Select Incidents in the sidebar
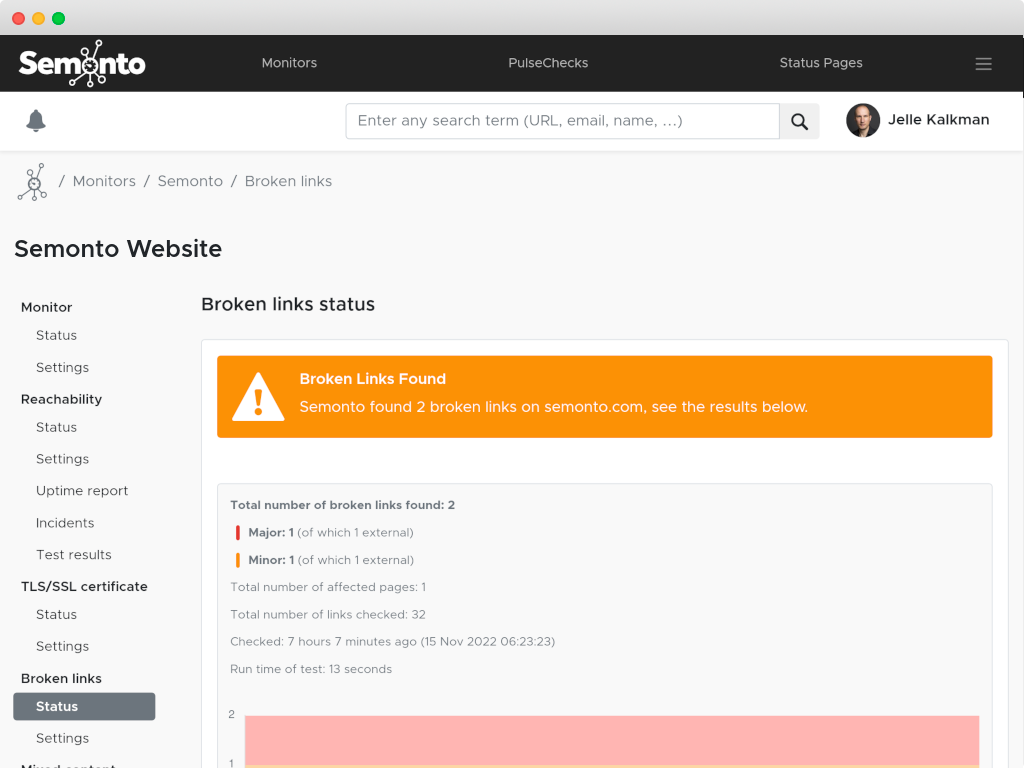This screenshot has width=1024, height=768. [65, 523]
